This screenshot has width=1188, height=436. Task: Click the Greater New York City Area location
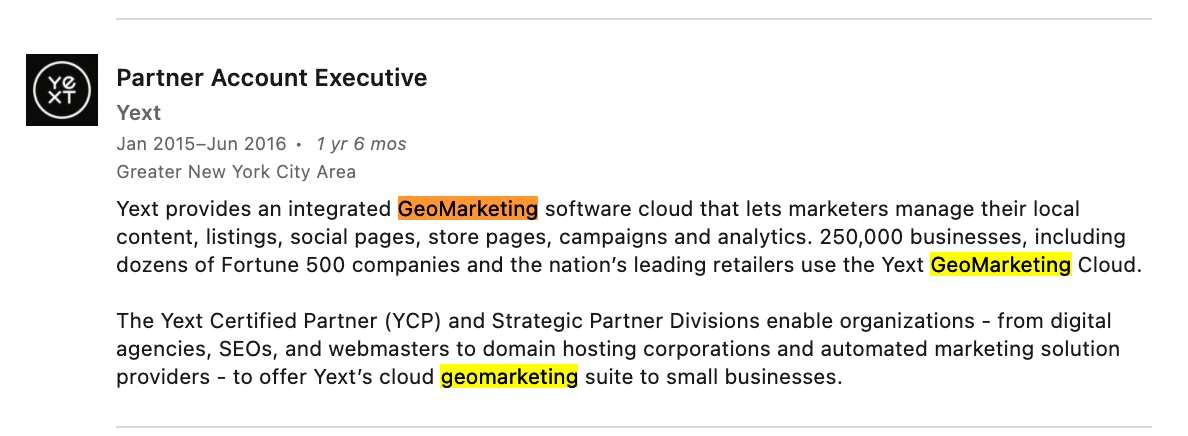click(x=236, y=172)
